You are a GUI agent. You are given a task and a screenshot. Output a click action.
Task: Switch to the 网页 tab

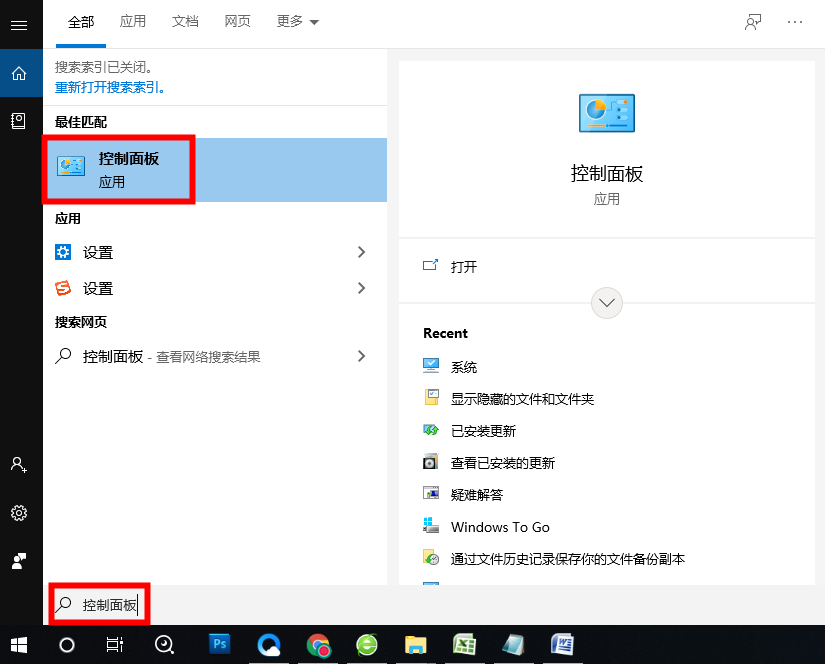(237, 21)
